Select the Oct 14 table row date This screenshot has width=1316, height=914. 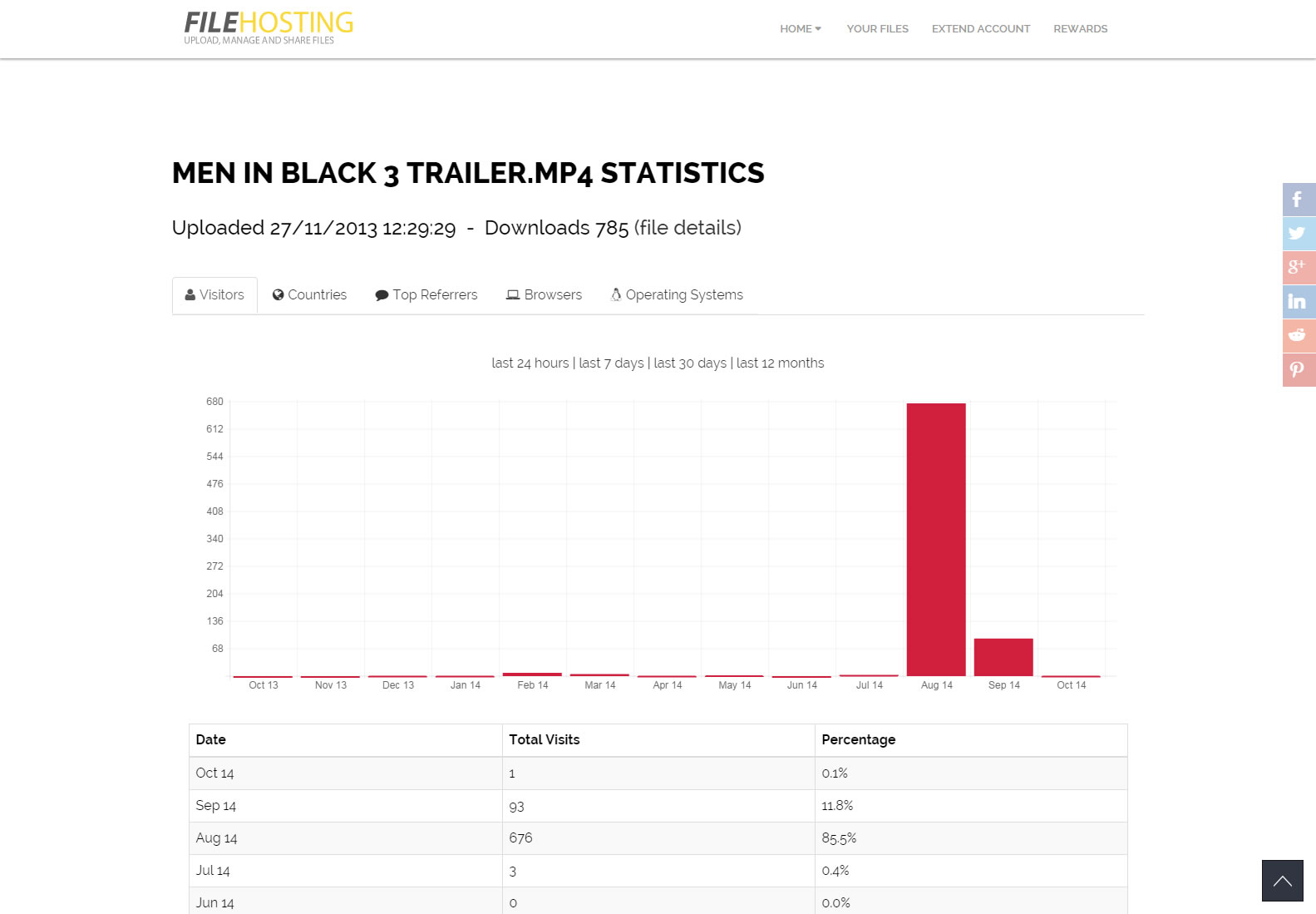pyautogui.click(x=214, y=773)
